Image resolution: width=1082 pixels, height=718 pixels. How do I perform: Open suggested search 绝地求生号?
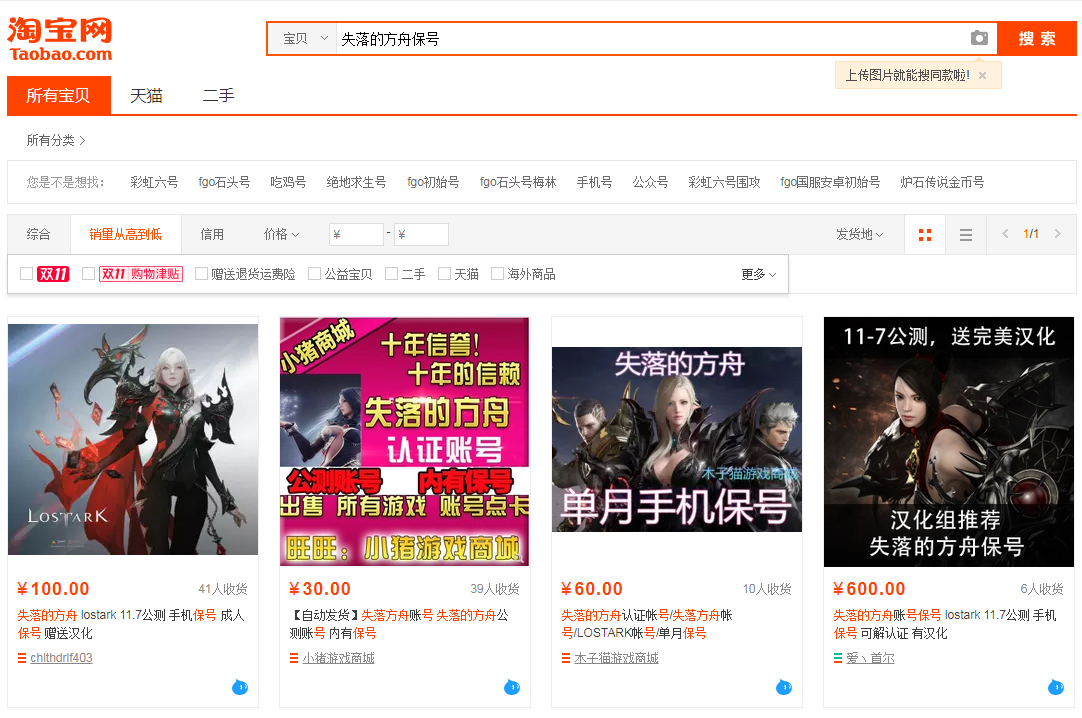[x=356, y=182]
